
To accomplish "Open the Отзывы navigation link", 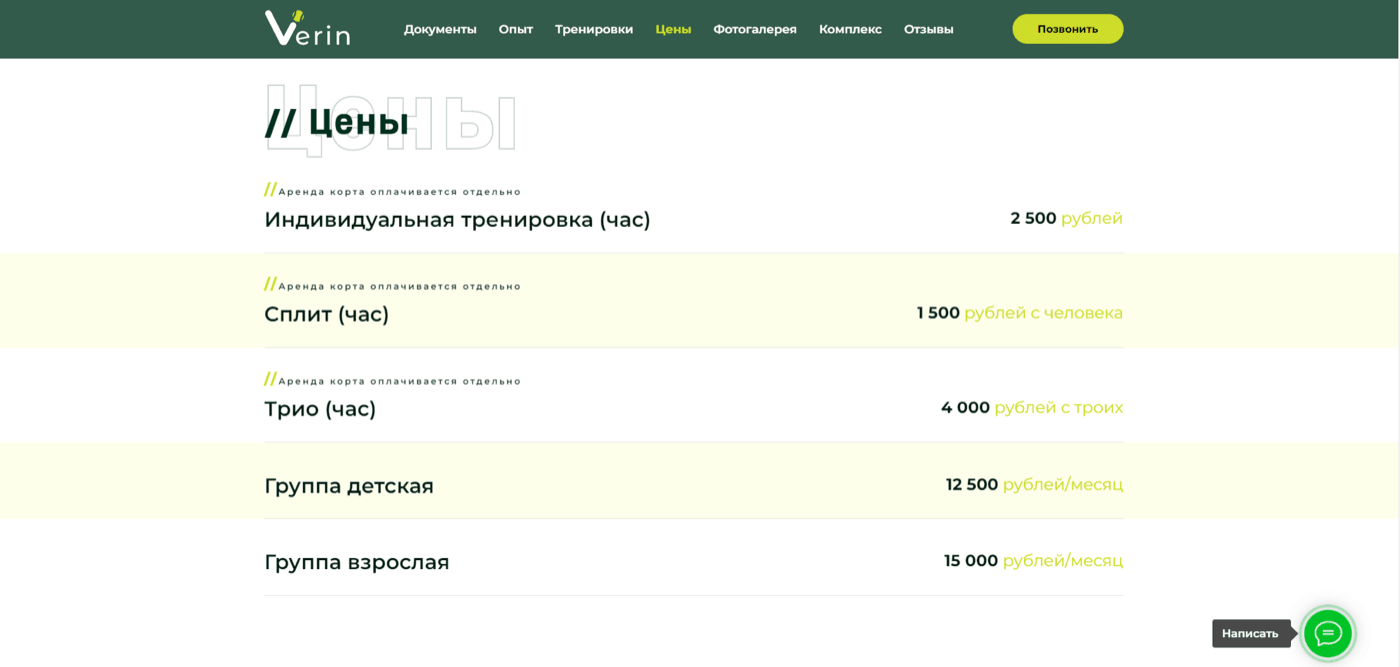I will click(929, 29).
